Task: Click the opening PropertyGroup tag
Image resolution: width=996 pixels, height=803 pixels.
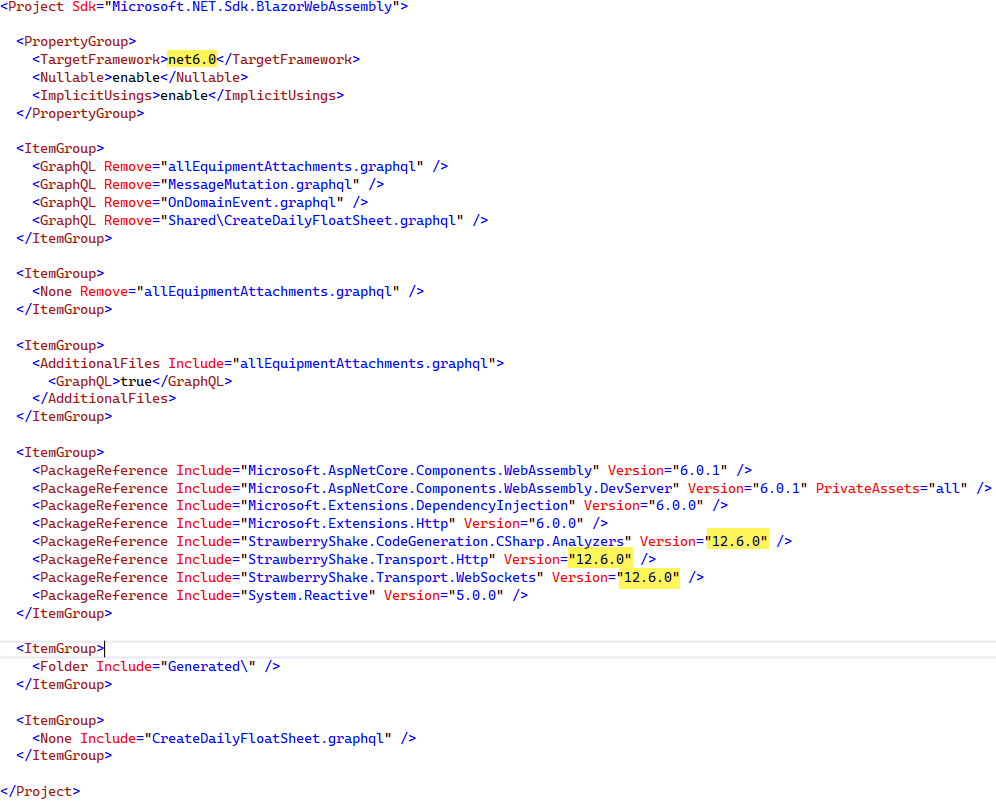Action: coord(76,42)
